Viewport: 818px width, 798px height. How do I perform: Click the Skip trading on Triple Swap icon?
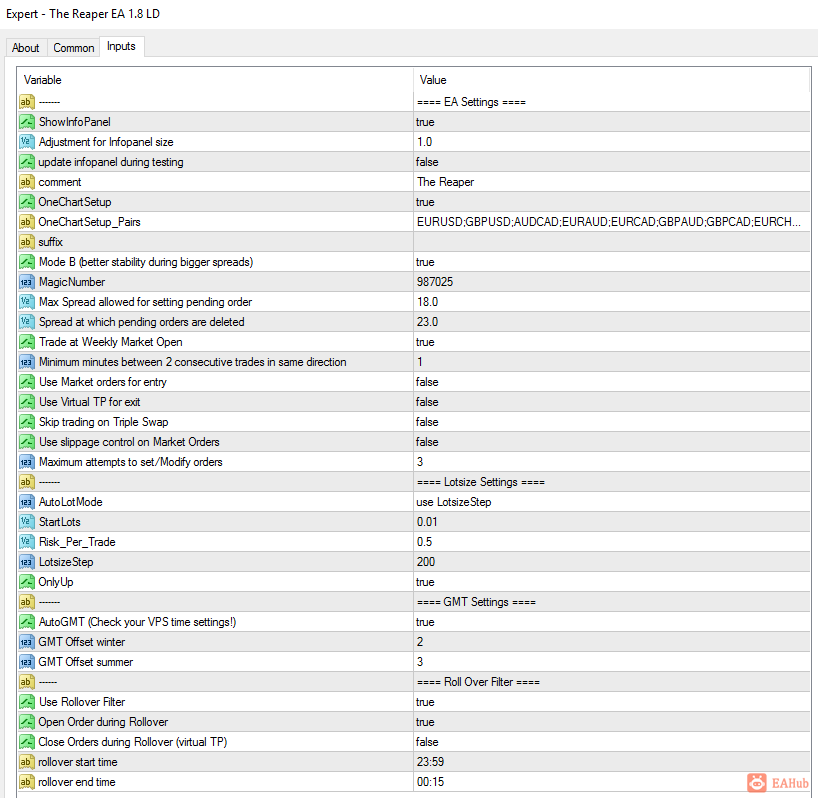click(x=27, y=421)
